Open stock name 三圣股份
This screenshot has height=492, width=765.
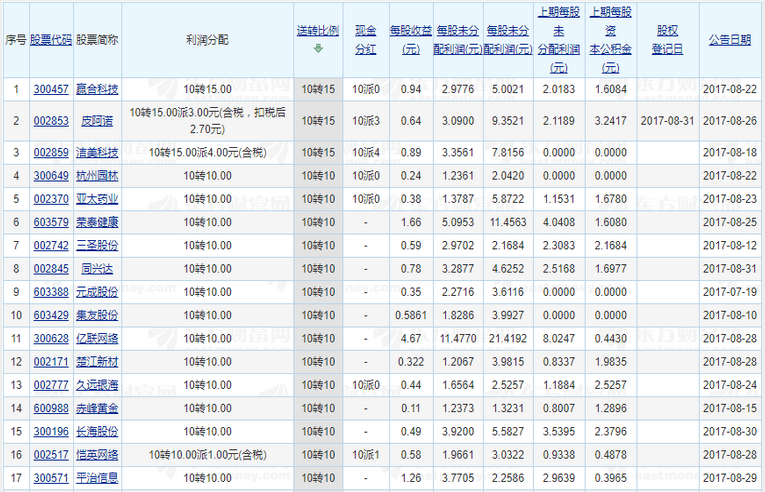tap(97, 246)
